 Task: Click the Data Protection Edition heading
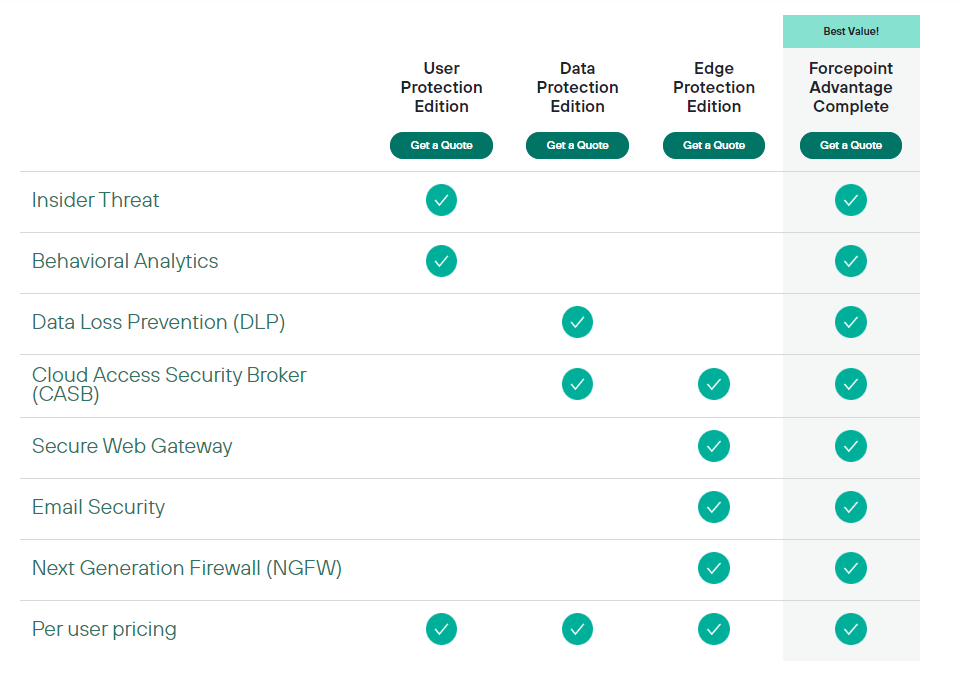577,87
